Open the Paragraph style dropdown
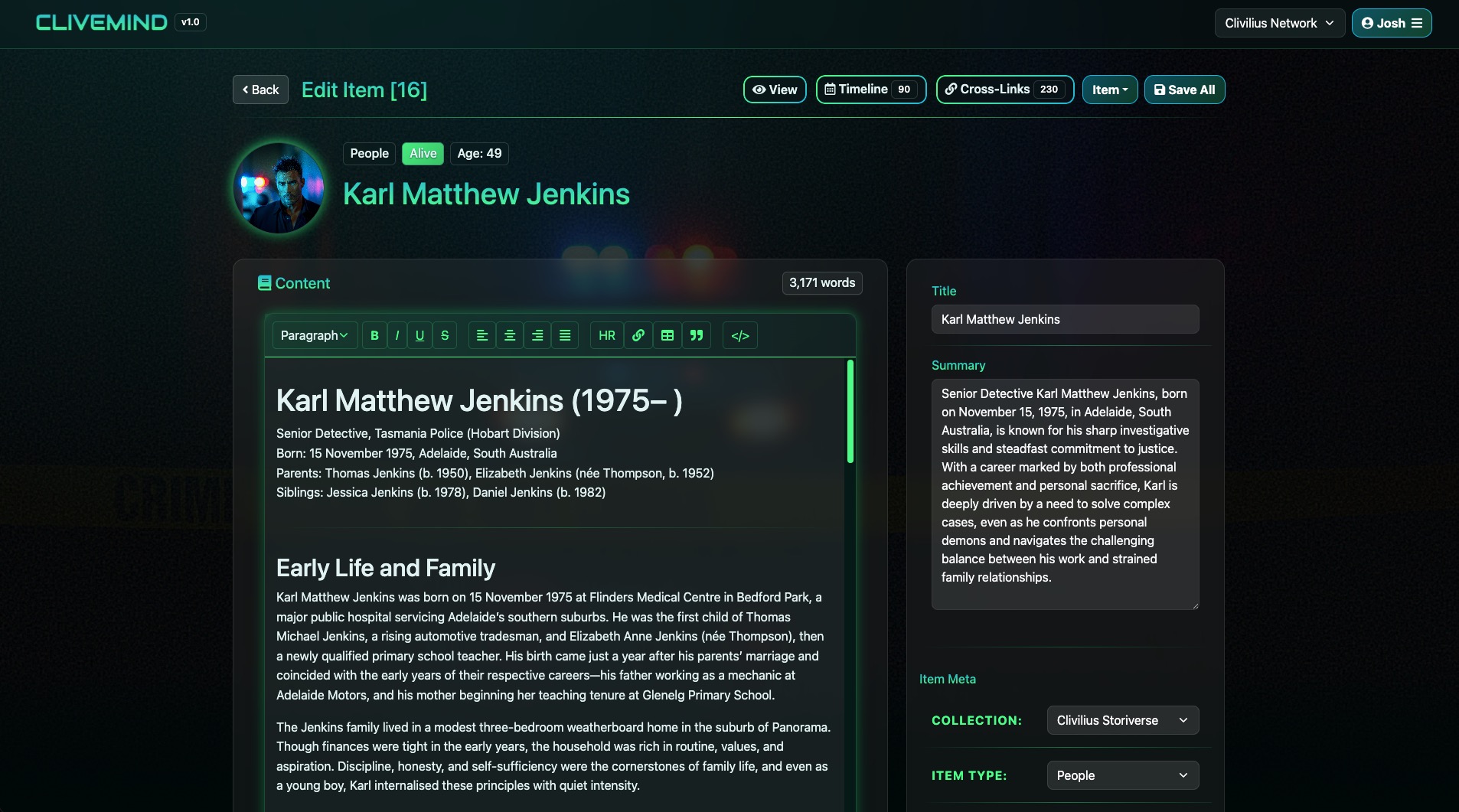The image size is (1459, 812). coord(314,335)
